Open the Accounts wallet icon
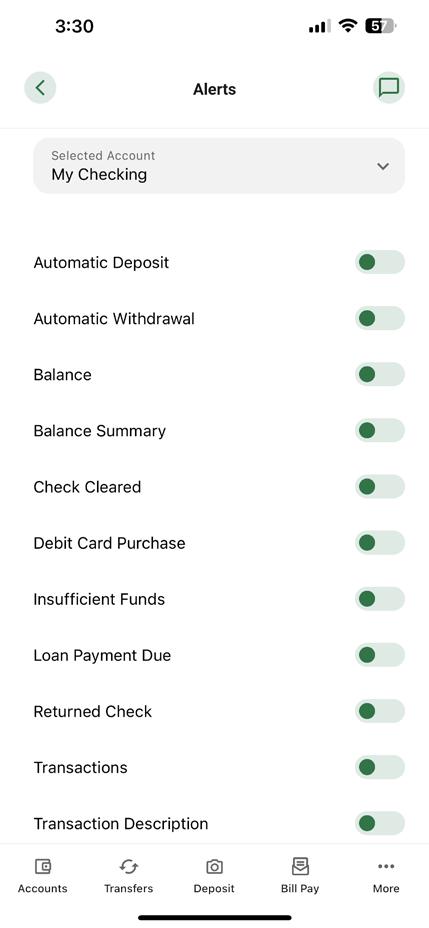429x928 pixels. pyautogui.click(x=43, y=867)
